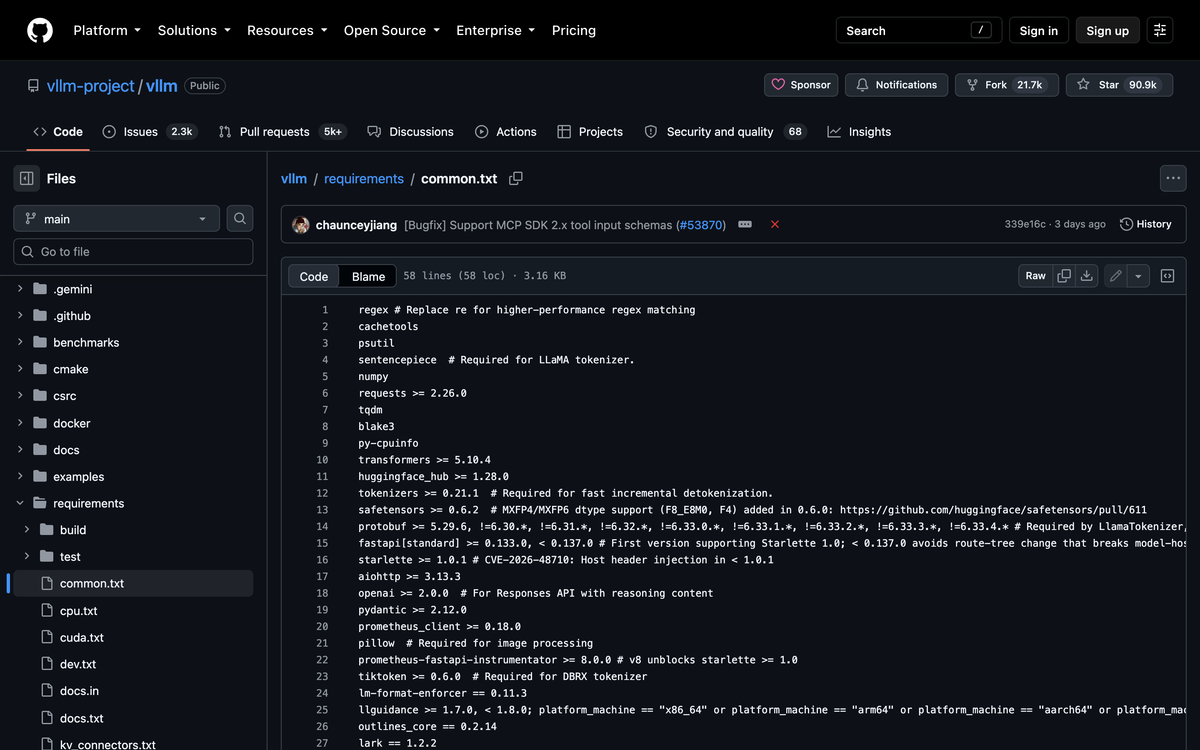This screenshot has width=1200, height=750.
Task: Open the Pull requests tab
Action: tap(282, 132)
